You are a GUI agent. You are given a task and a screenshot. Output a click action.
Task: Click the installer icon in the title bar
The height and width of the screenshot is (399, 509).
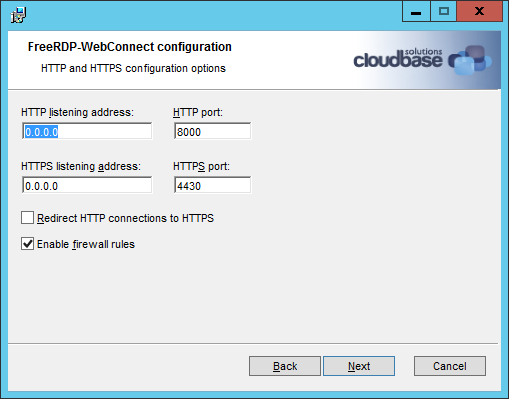click(18, 15)
